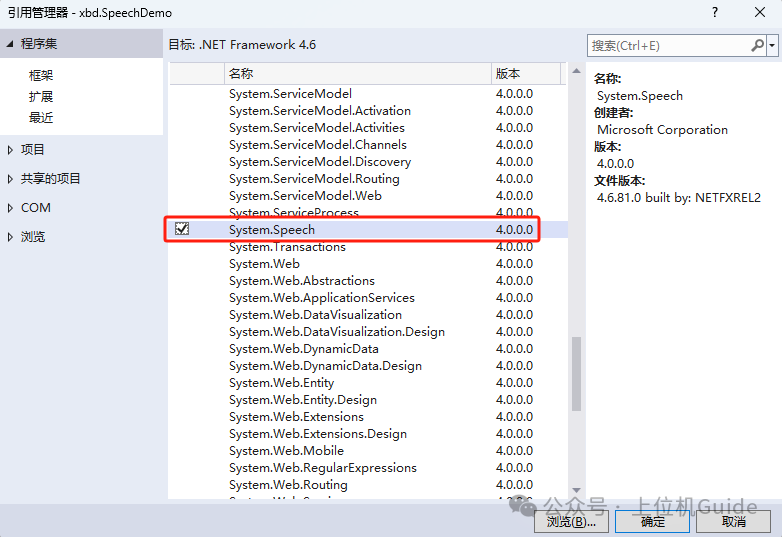Click the search magnifier icon
The image size is (782, 537).
(x=757, y=46)
